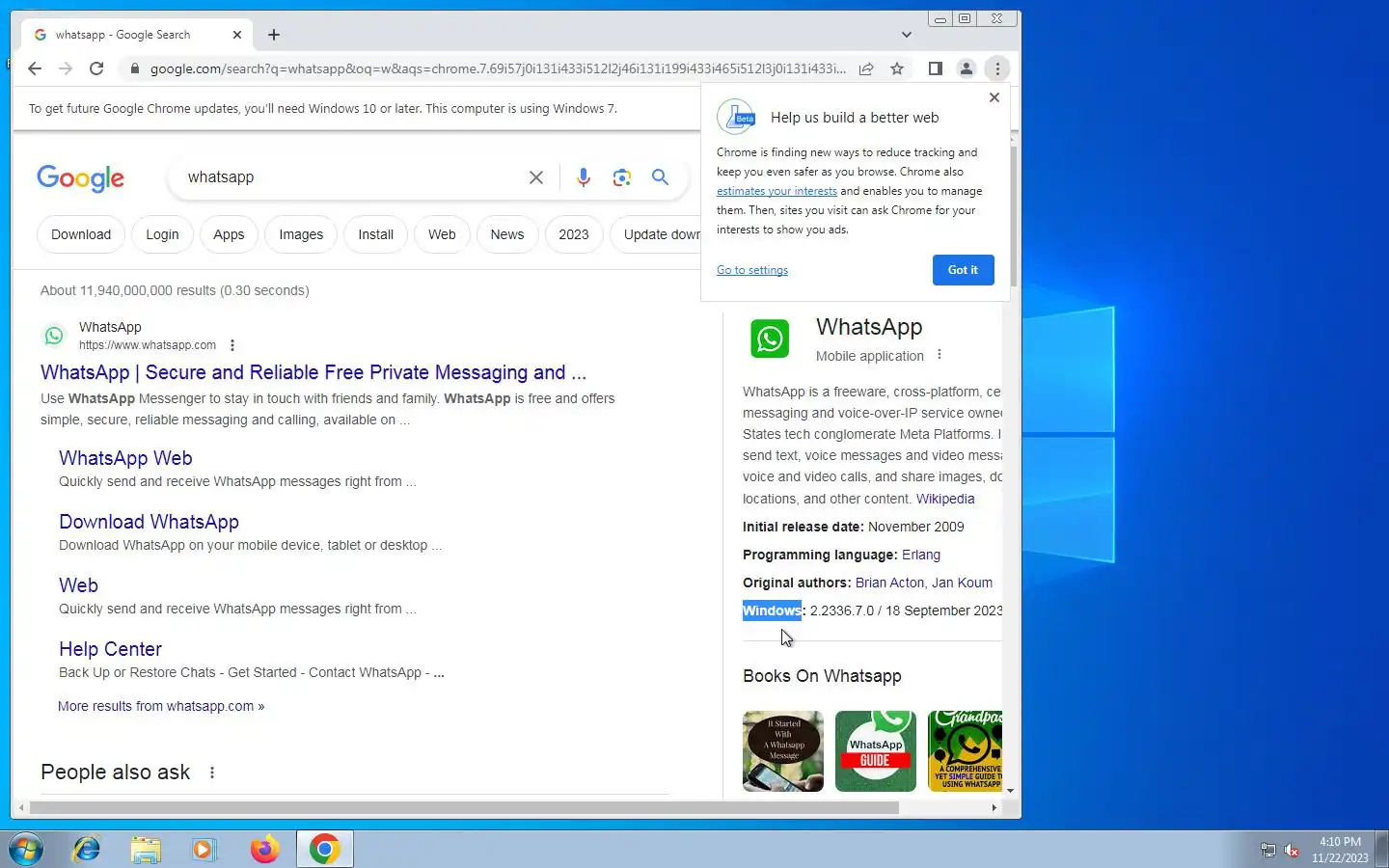Click the magnifier search button
The height and width of the screenshot is (868, 1389).
tap(660, 177)
